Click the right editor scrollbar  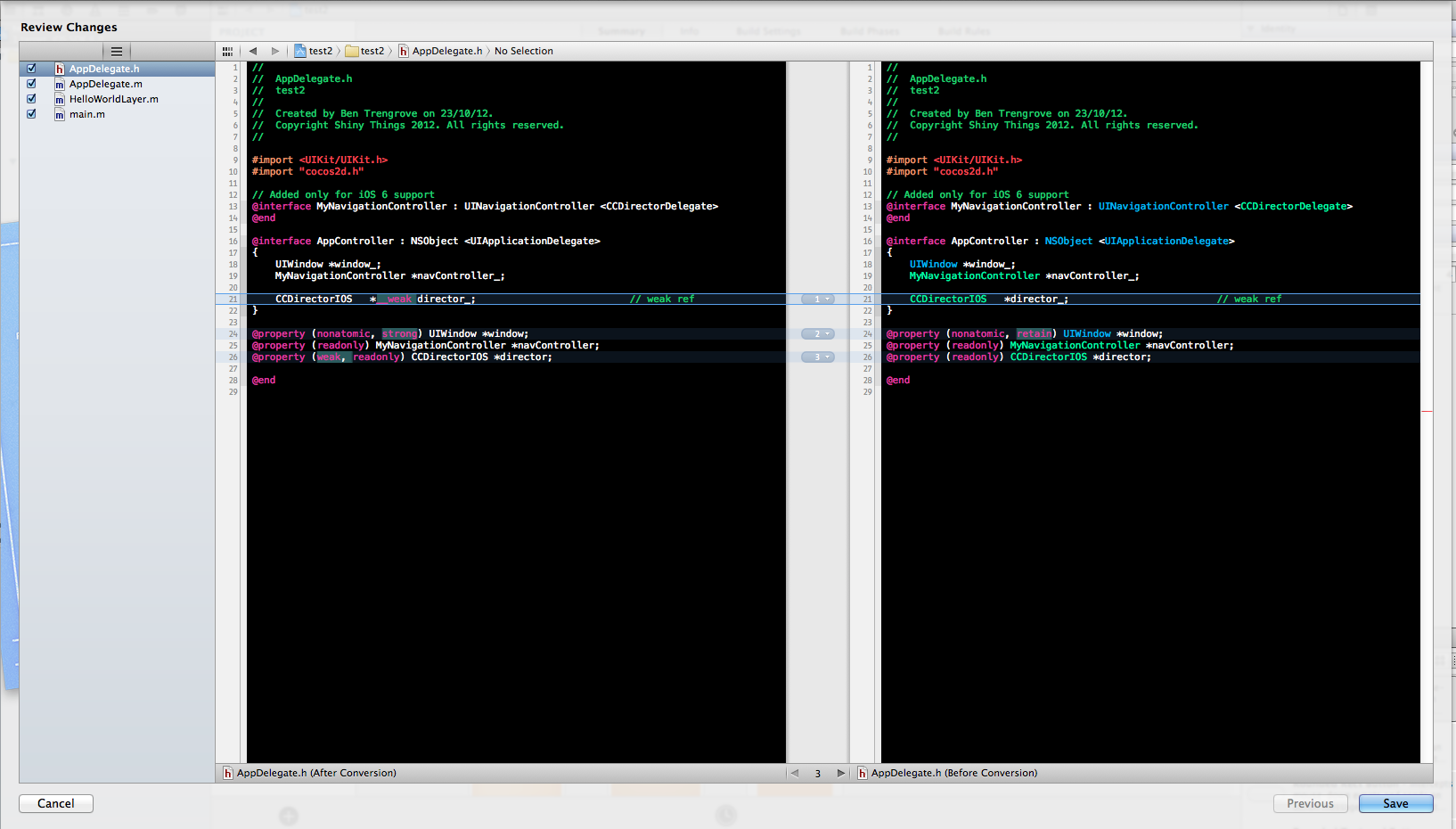point(1427,412)
